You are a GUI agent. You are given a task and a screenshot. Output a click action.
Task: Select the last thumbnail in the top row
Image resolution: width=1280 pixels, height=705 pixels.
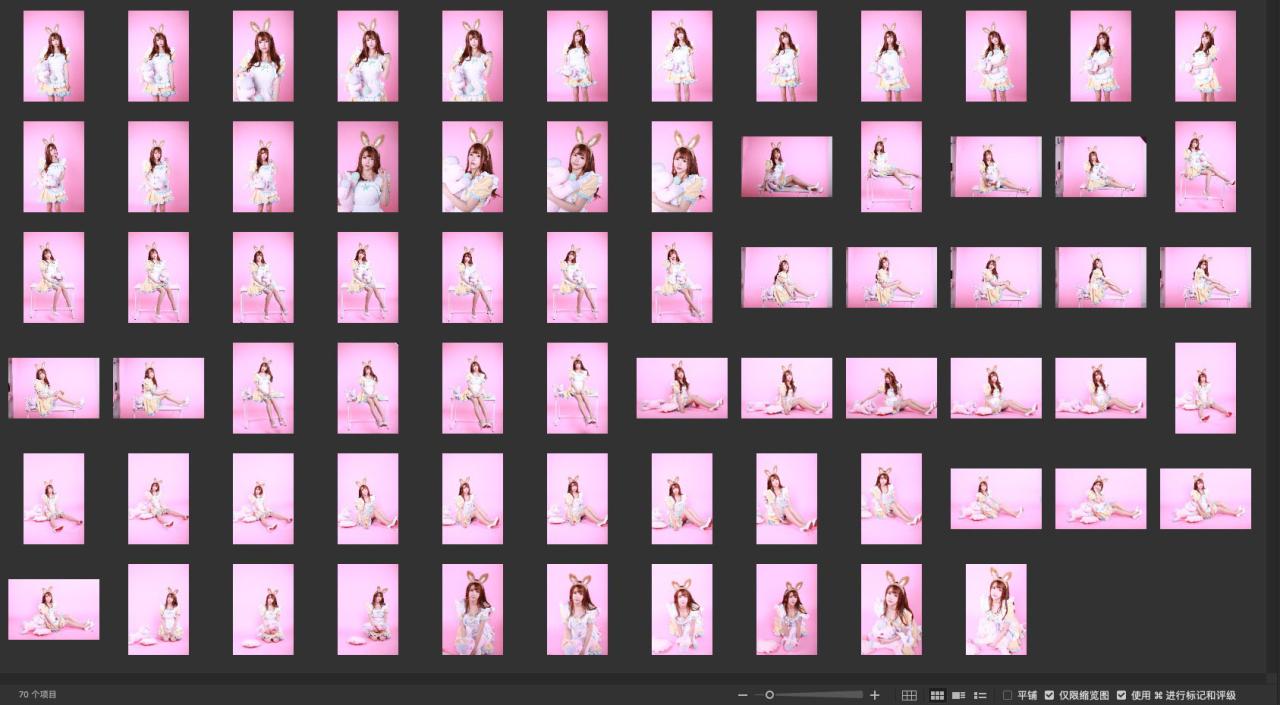[1205, 56]
